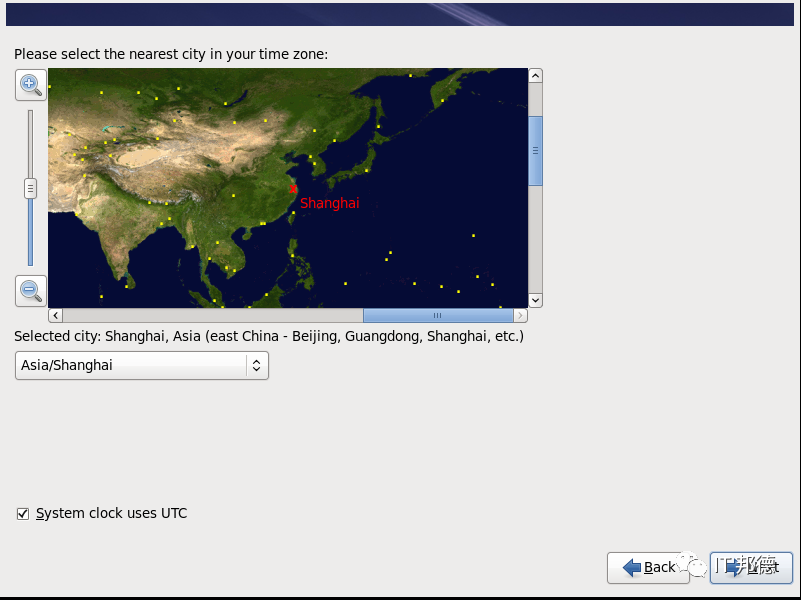Screen dimensions: 801x600
Task: Select the red Shanghai marker on map
Action: point(293,189)
